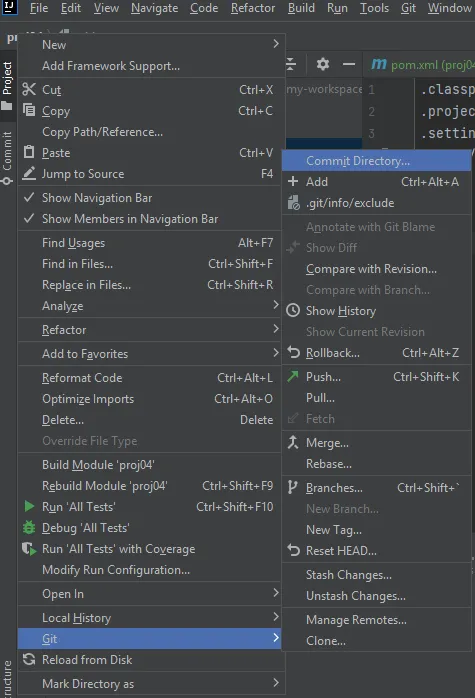Click the Reload from Disk icon
This screenshot has width=475, height=698.
coord(29,659)
